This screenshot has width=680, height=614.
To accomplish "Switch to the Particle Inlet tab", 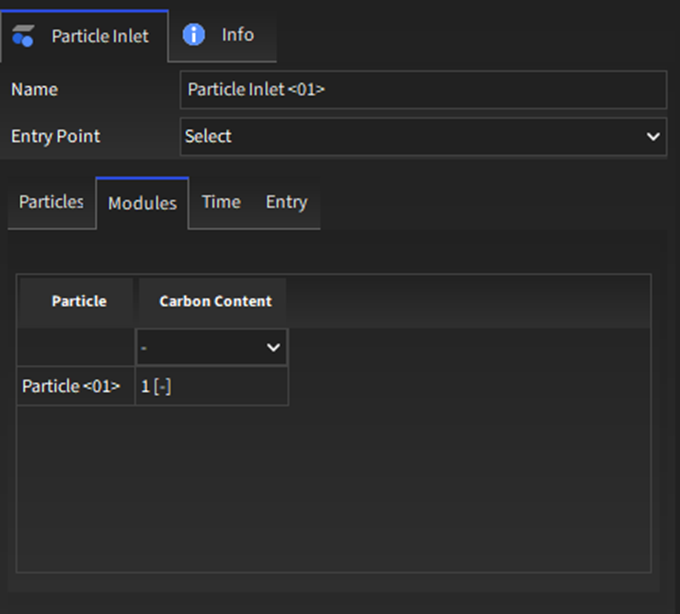I will [x=85, y=36].
